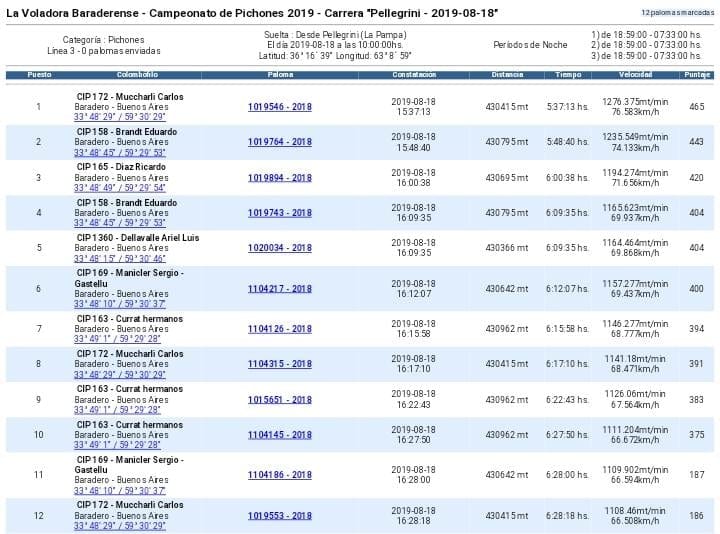The image size is (720, 534).
Task: Open coordinates link for Diaz Ricardo
Action: [119, 188]
